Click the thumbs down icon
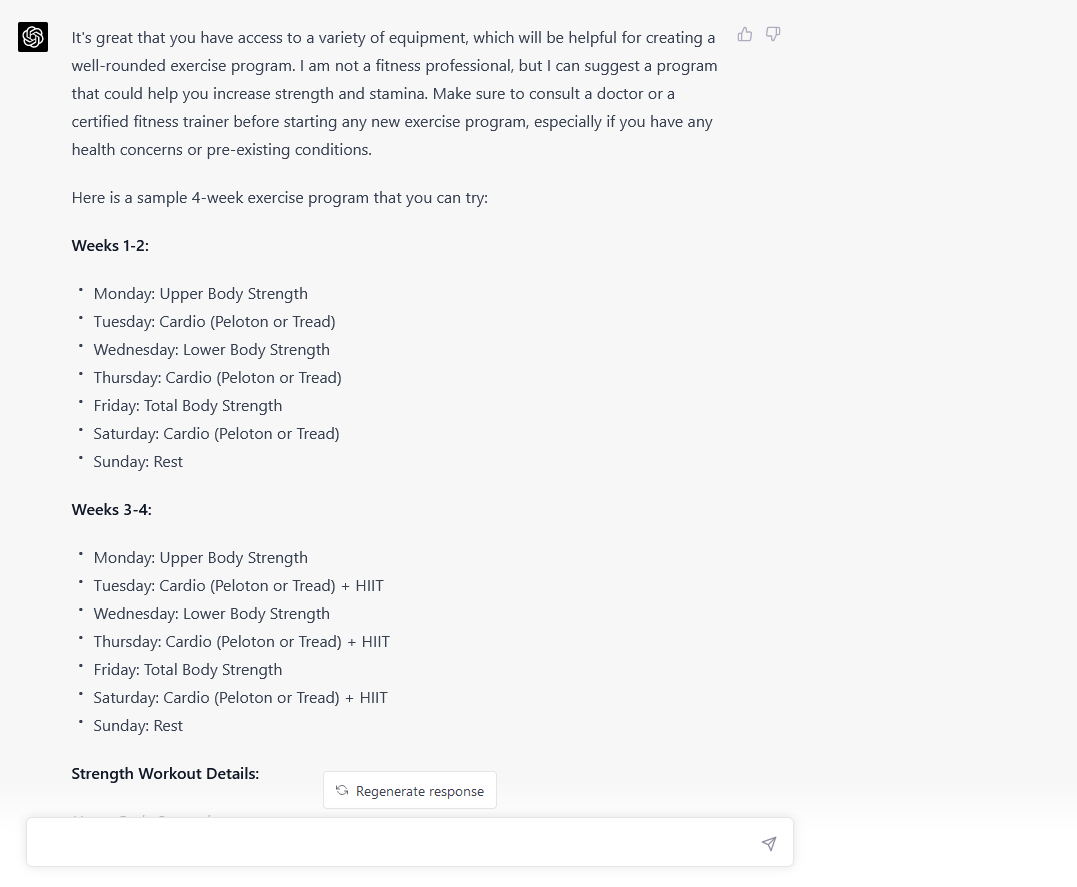The width and height of the screenshot is (1077, 887). coord(773,35)
